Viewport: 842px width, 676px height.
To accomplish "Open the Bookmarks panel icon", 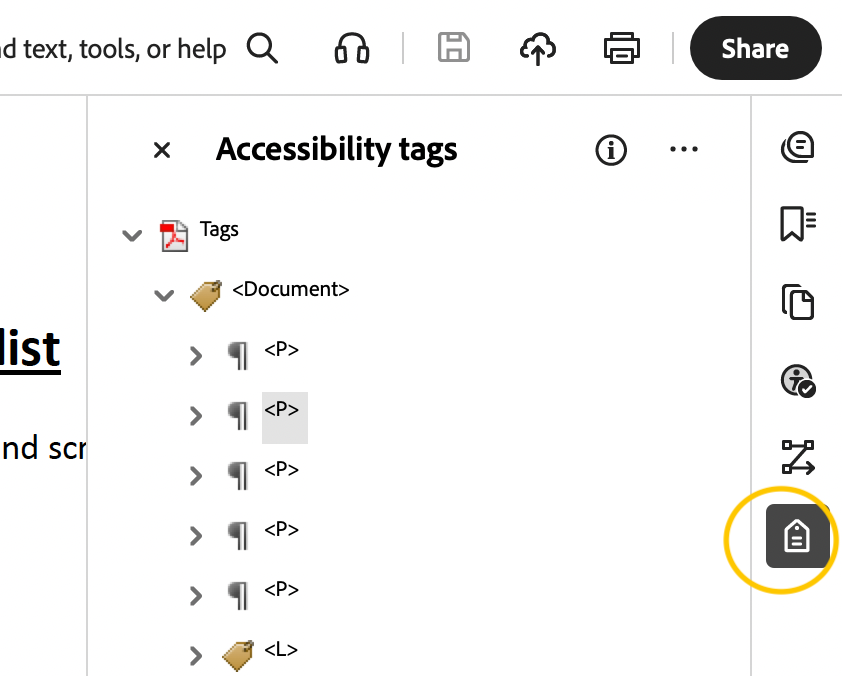I will pyautogui.click(x=798, y=224).
